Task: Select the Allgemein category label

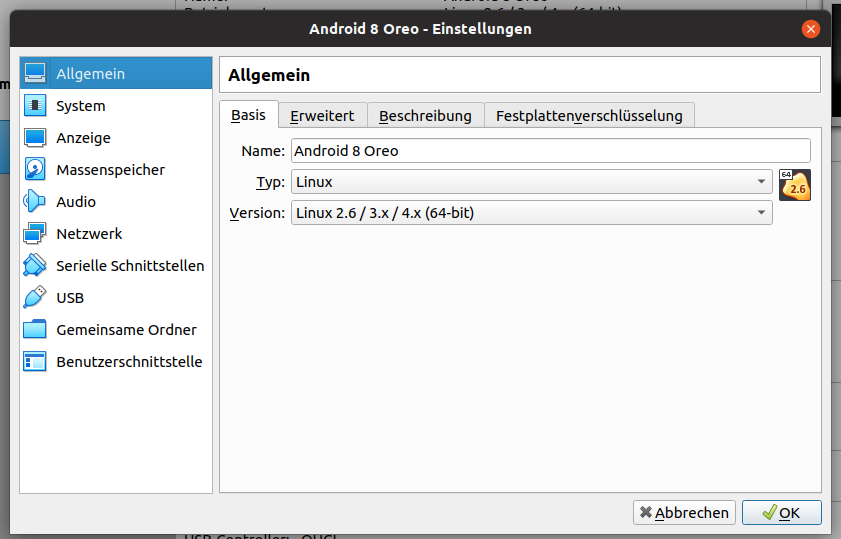Action: pyautogui.click(x=91, y=73)
